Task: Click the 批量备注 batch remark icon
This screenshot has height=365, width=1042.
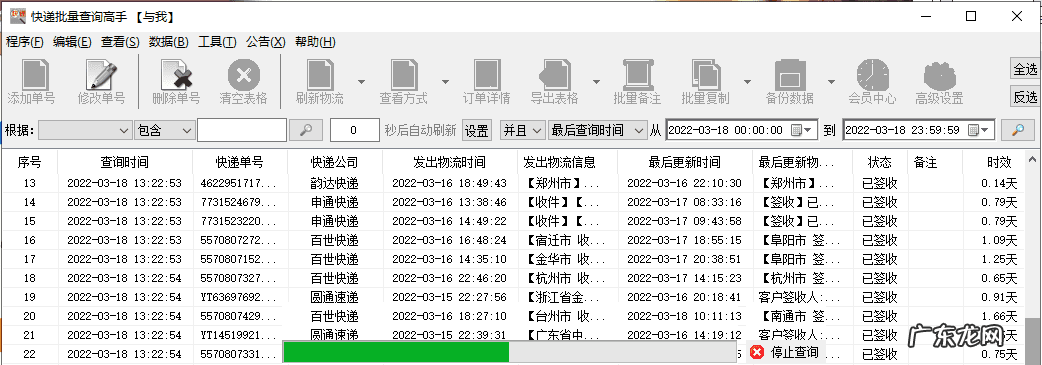Action: (637, 74)
